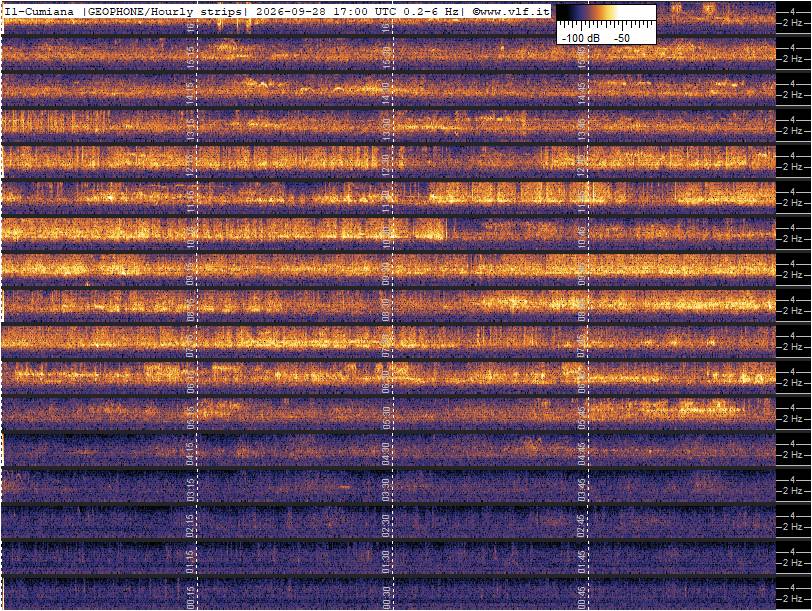The width and height of the screenshot is (812, 611).
Task: Click the 05:15 time marker
Action: point(191,417)
